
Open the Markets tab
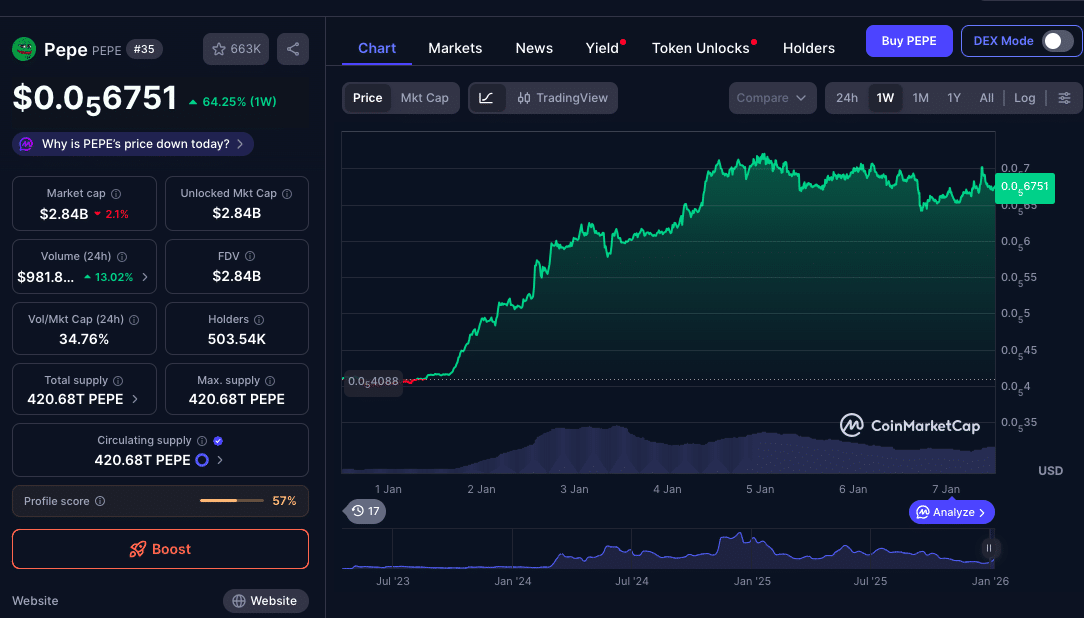coord(455,48)
